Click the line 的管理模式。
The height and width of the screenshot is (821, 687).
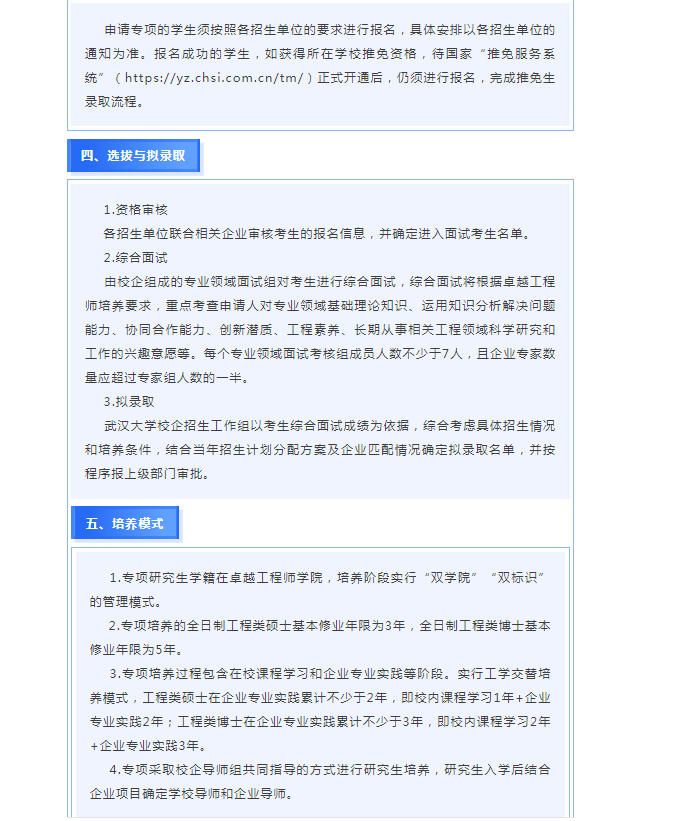pos(128,602)
